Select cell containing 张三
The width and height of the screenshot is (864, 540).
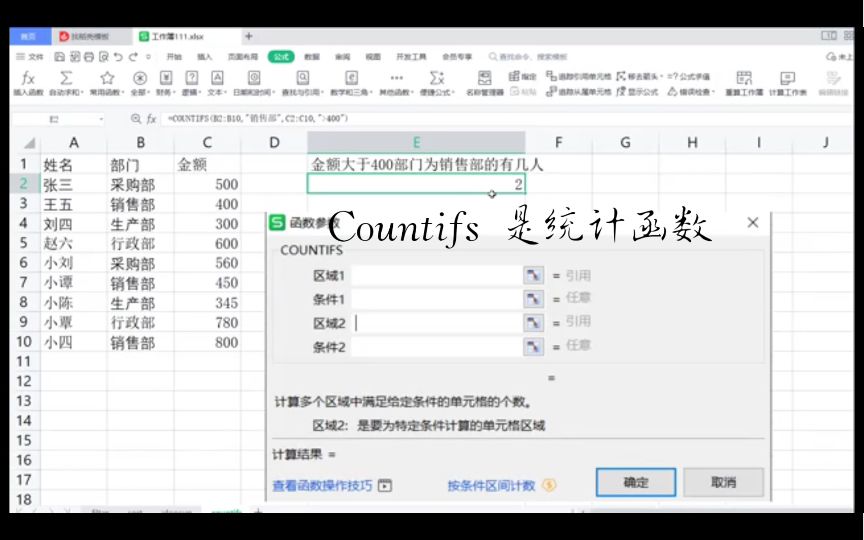pyautogui.click(x=73, y=184)
